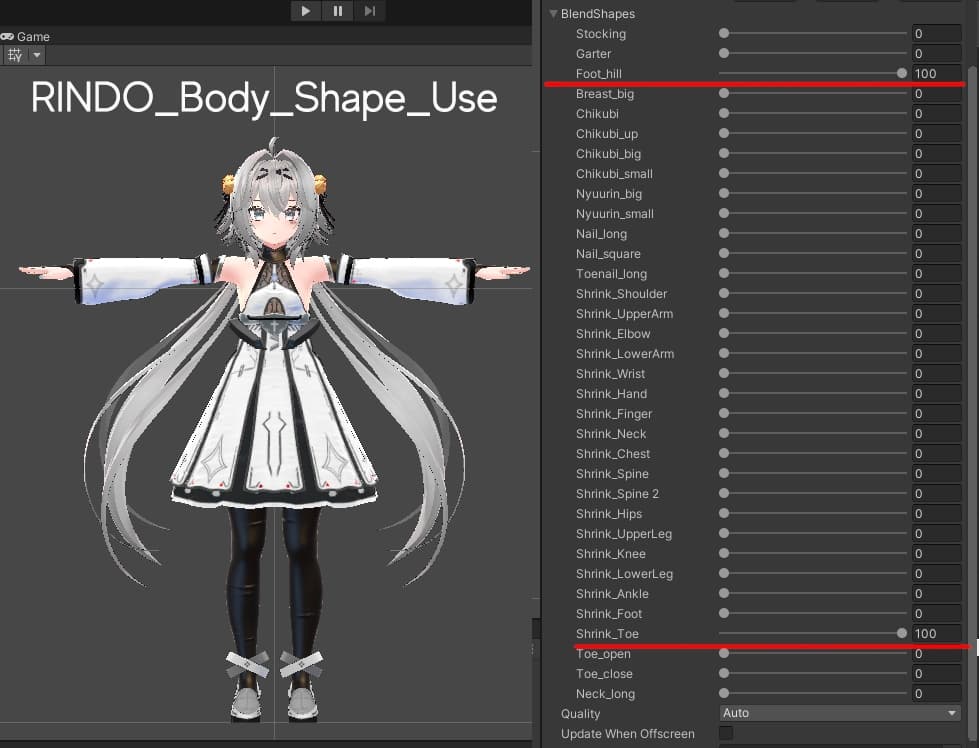Viewport: 979px width, 748px height.
Task: Click the Stocking slider handle
Action: (724, 34)
